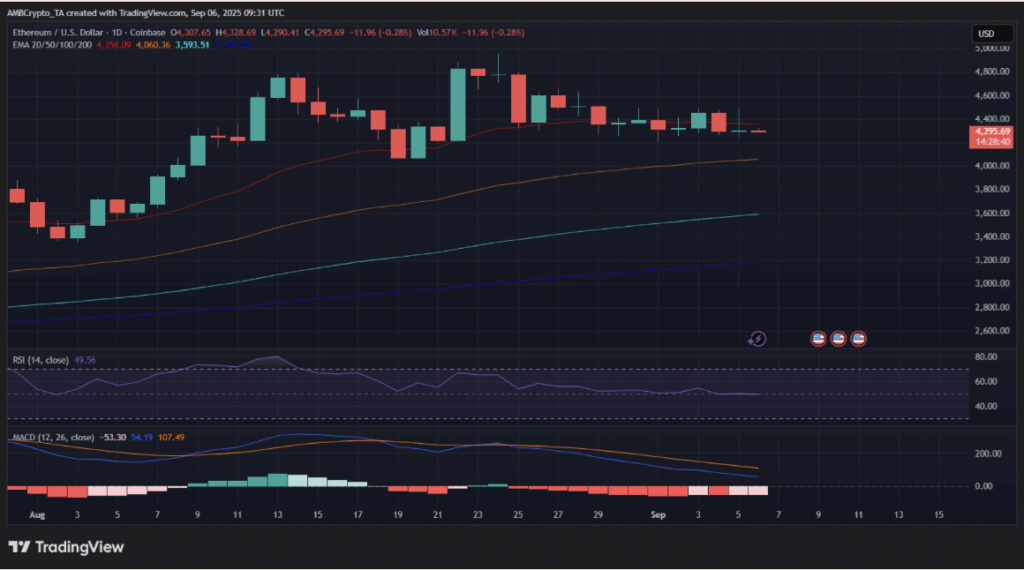
Task: Click the EMA value 4,060.36
Action: click(x=153, y=45)
